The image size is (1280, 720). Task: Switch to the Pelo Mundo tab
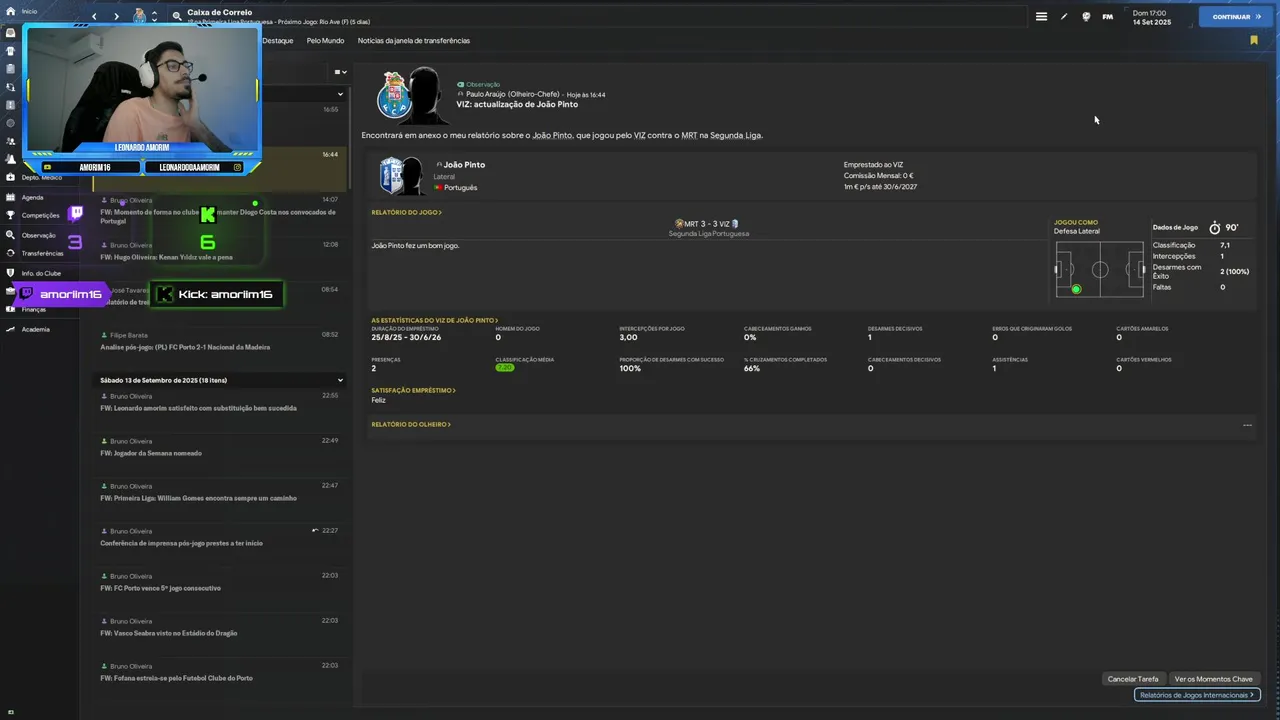click(x=325, y=41)
